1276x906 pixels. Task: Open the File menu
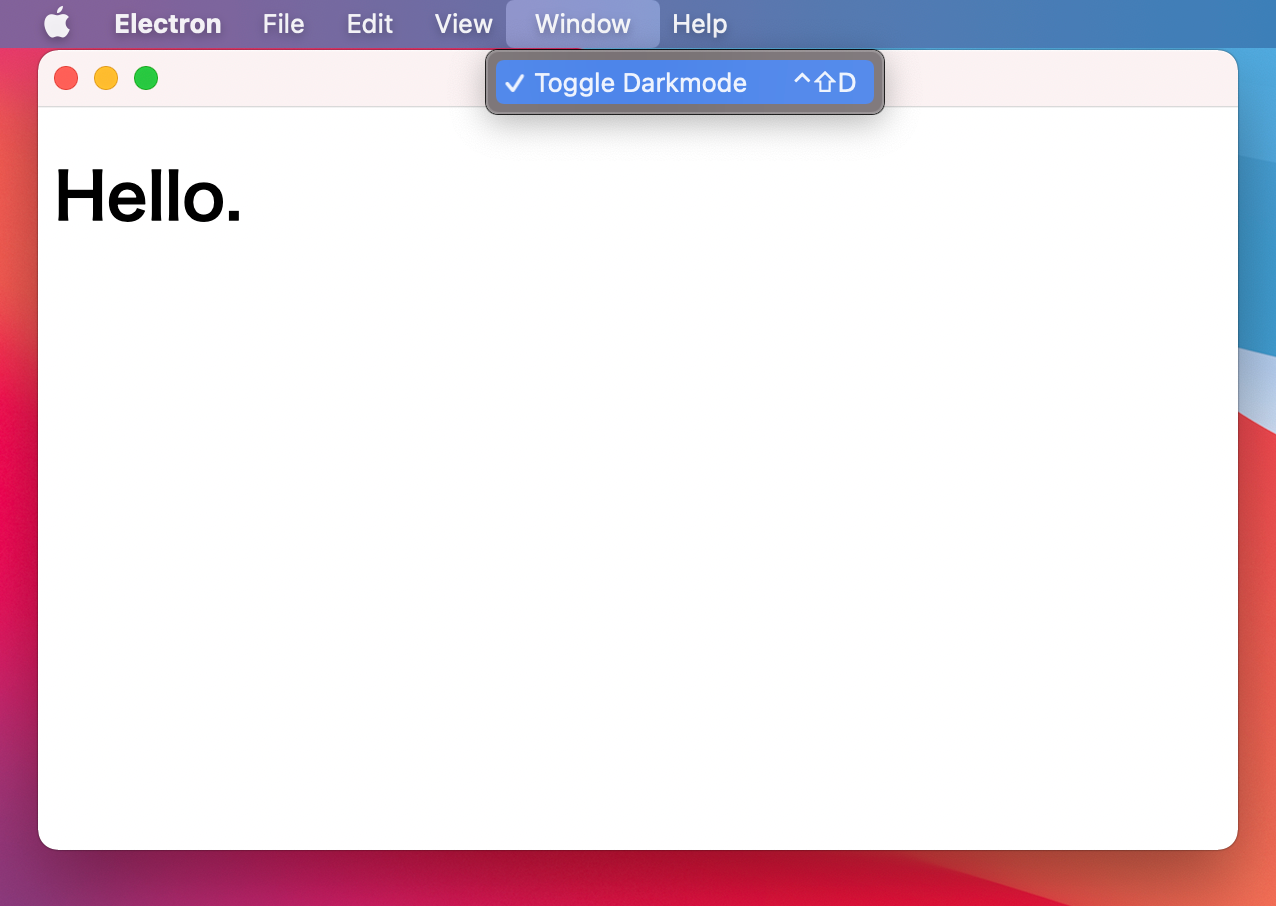(283, 23)
